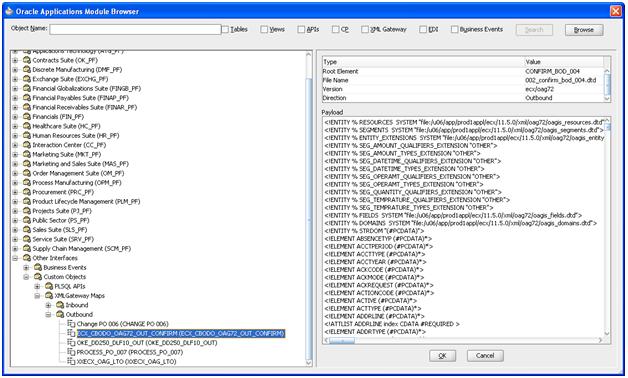Expand the Product Lifecycle Management node

tap(15, 201)
